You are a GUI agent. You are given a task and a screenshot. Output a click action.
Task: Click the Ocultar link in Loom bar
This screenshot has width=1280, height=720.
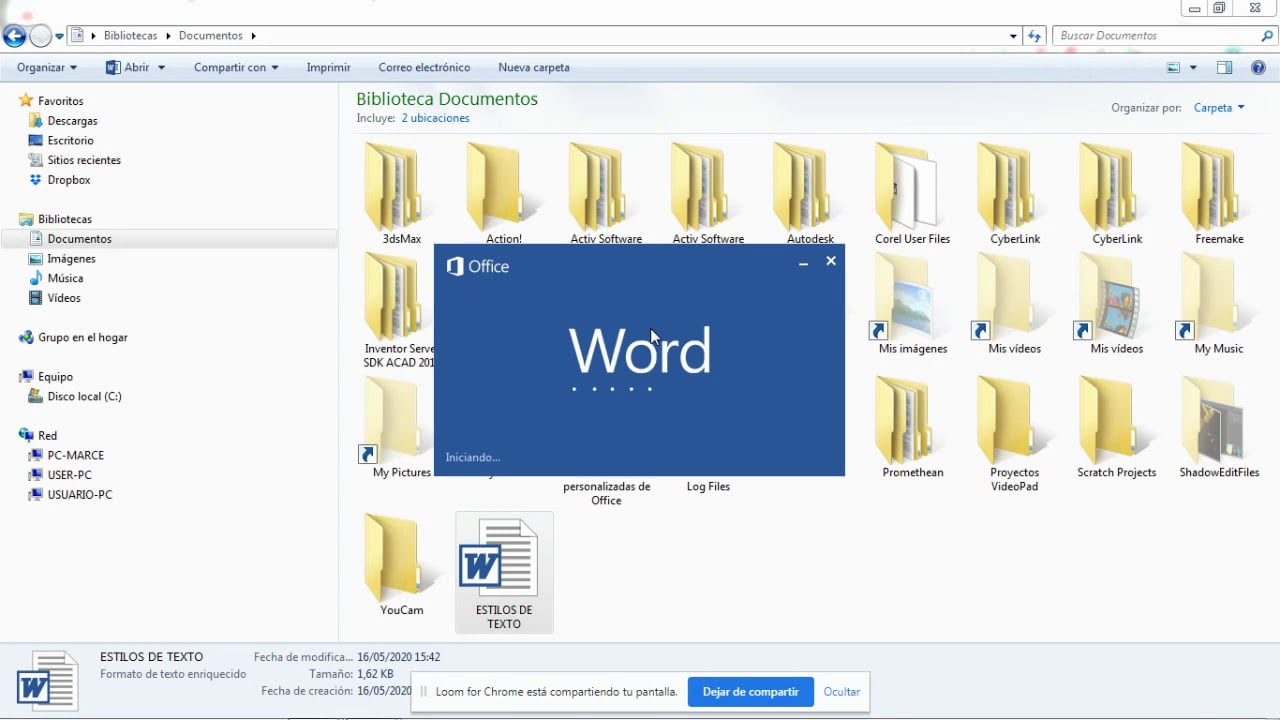click(842, 692)
